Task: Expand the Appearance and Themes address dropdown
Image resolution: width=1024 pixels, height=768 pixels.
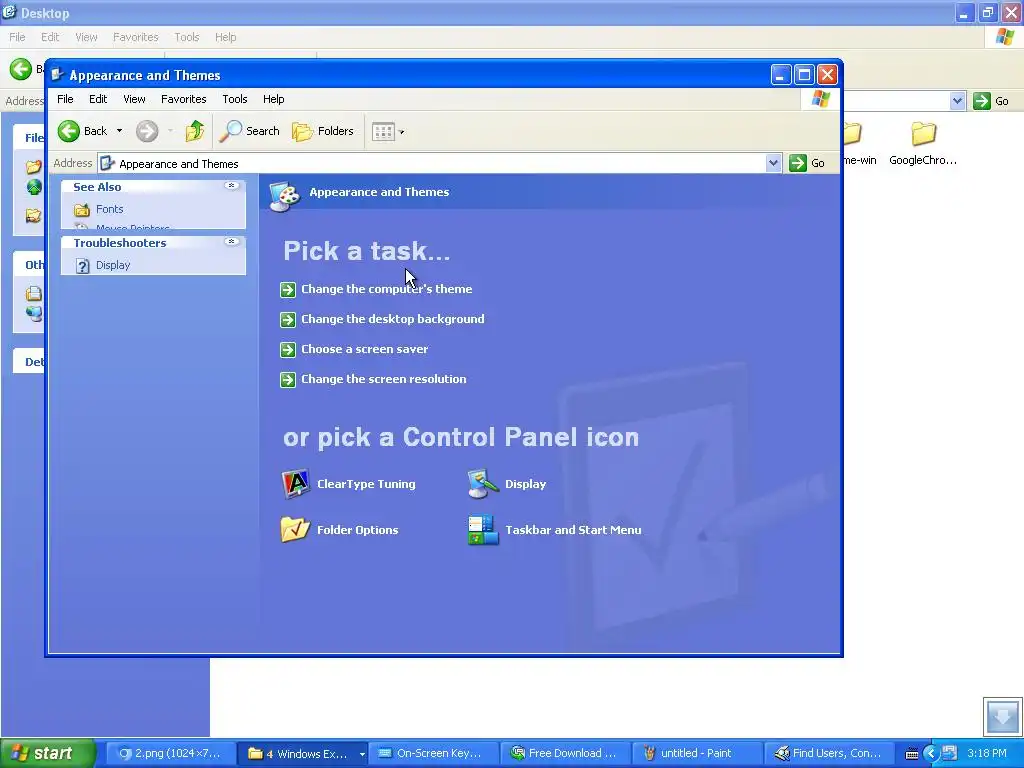Action: coord(773,163)
